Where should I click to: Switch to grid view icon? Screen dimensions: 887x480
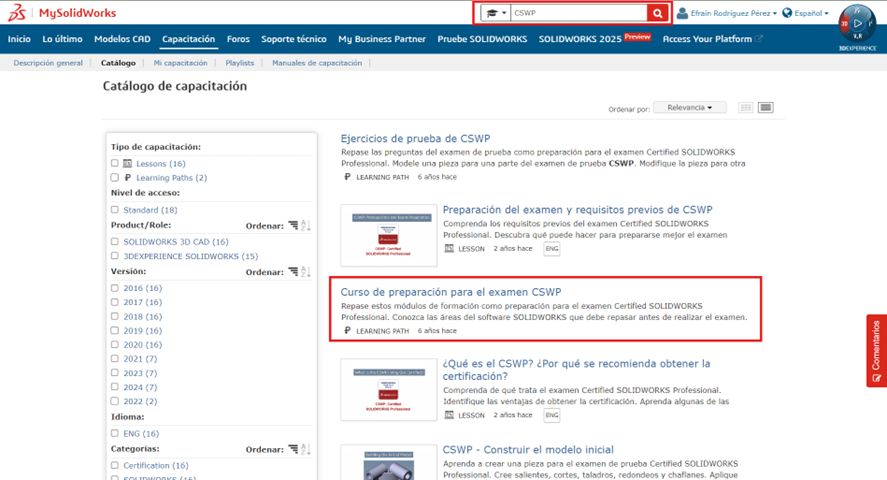(x=746, y=107)
